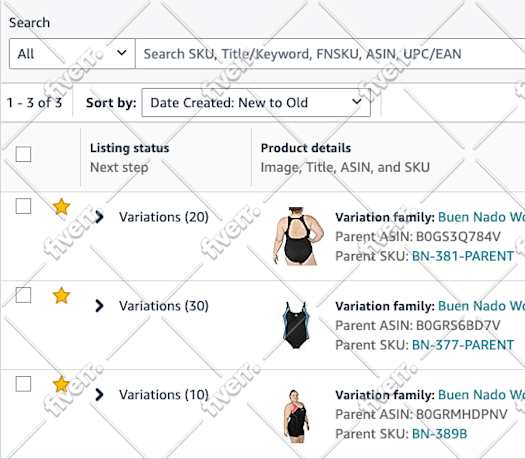
Task: Focus the Search SKU, Title/Keyword input field
Action: coord(330,54)
